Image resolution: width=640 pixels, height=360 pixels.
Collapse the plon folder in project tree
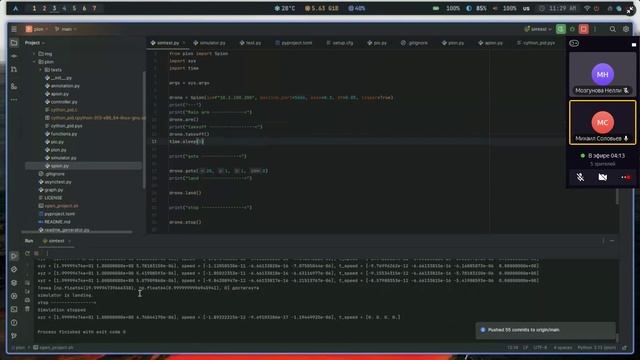coord(34,62)
